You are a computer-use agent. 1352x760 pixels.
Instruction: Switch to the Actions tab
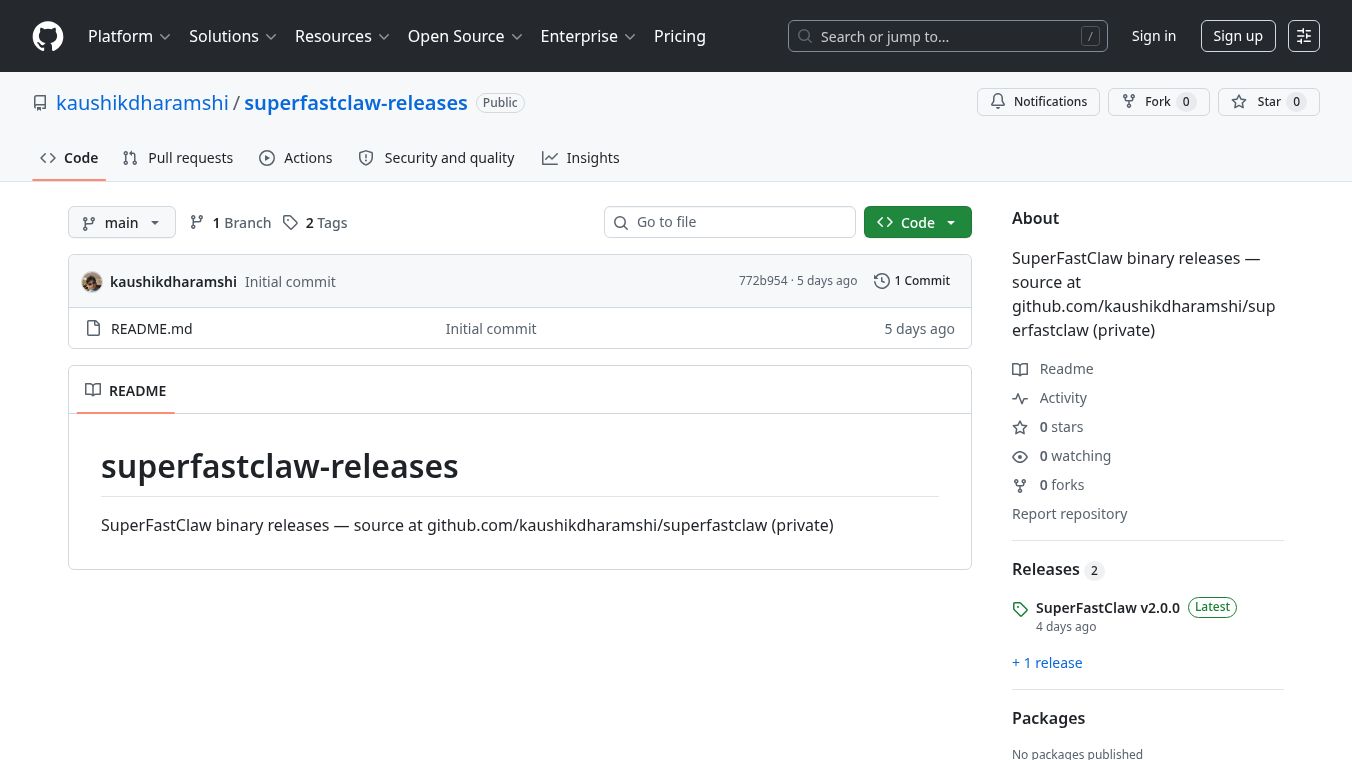[x=295, y=158]
